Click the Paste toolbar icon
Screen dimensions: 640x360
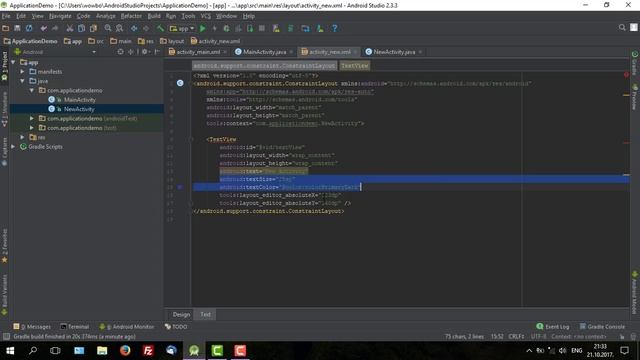(93, 28)
